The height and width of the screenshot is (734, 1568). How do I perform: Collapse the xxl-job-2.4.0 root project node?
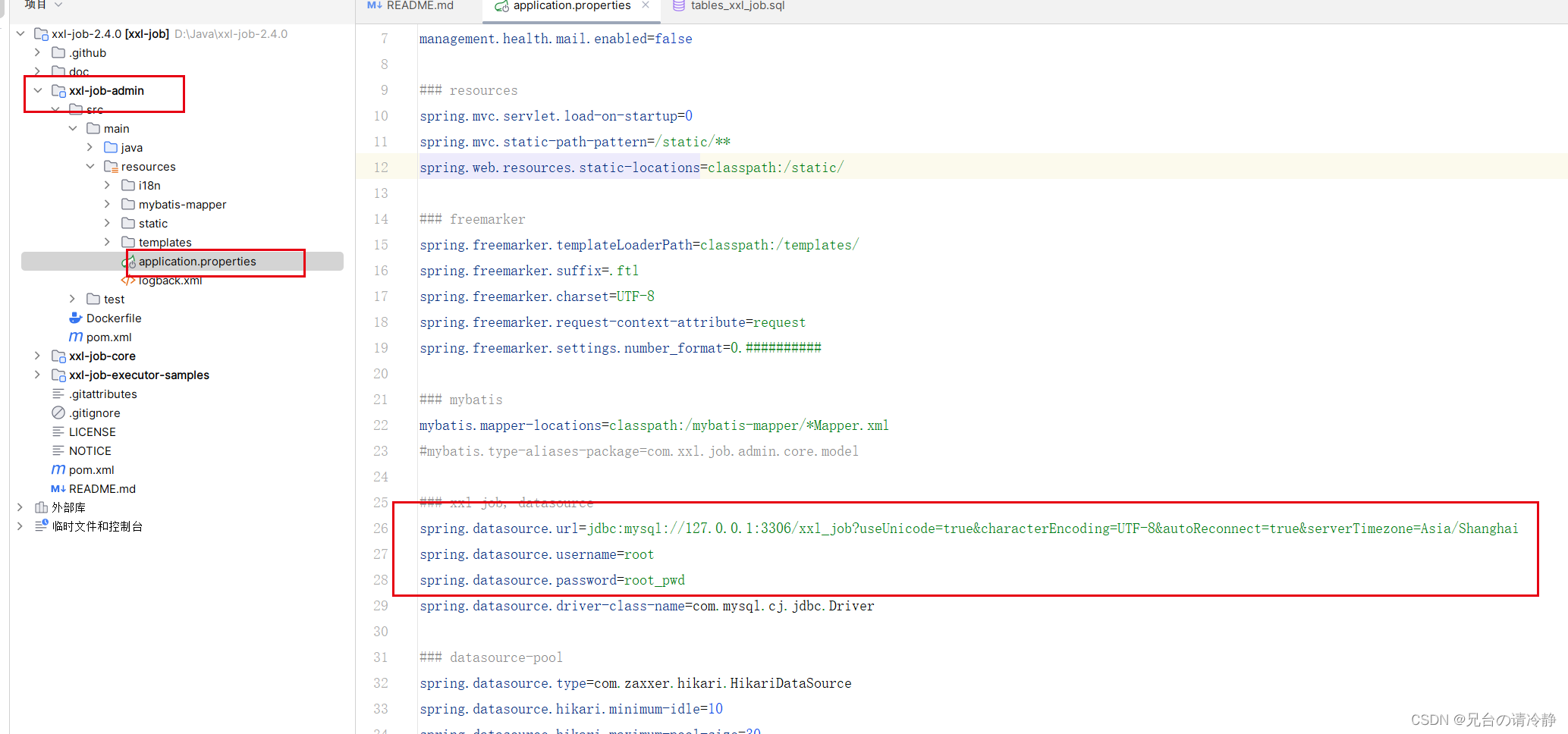20,33
